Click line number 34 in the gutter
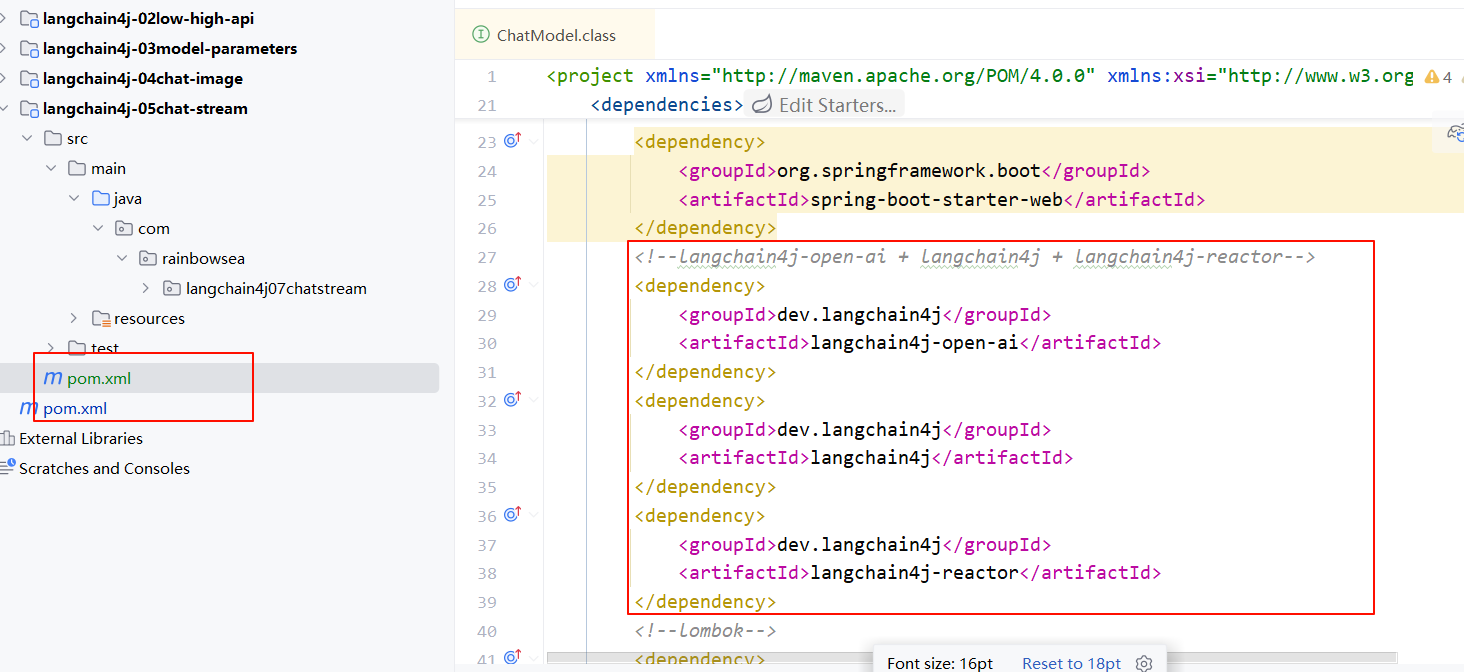1464x672 pixels. point(486,458)
